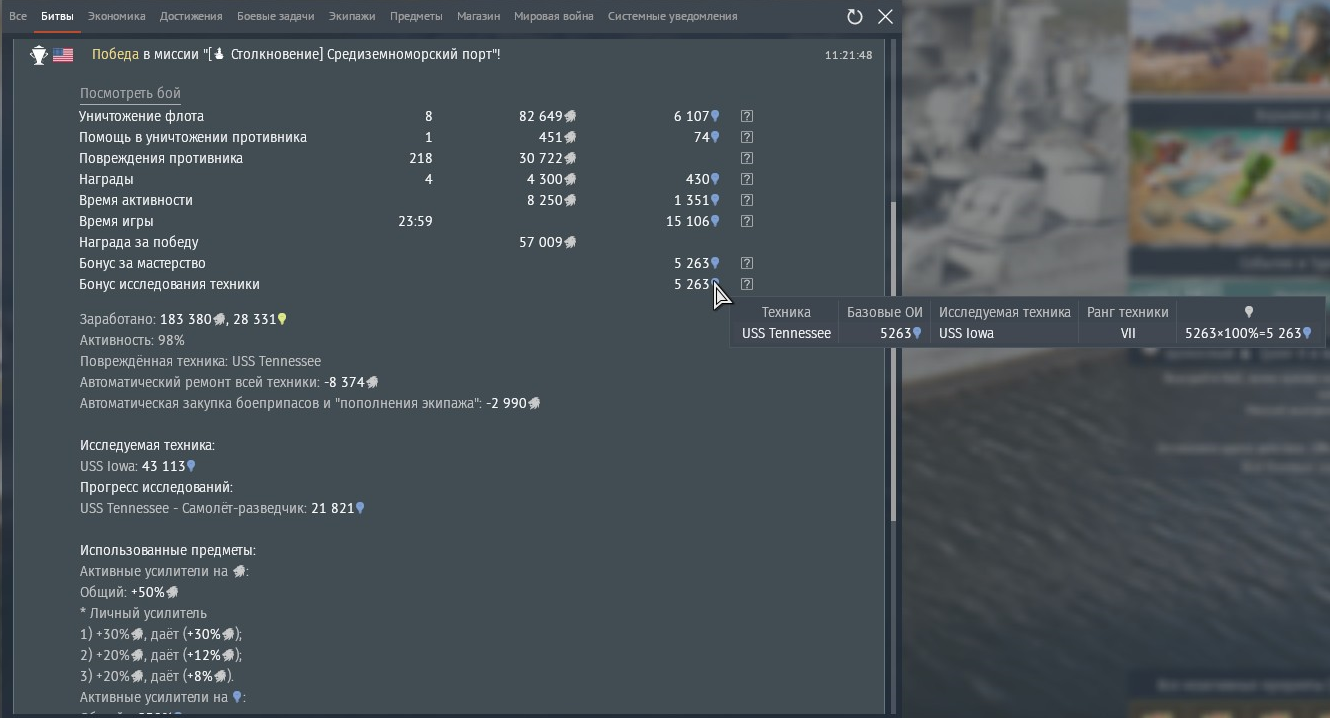Open the Магазин tab

[478, 16]
